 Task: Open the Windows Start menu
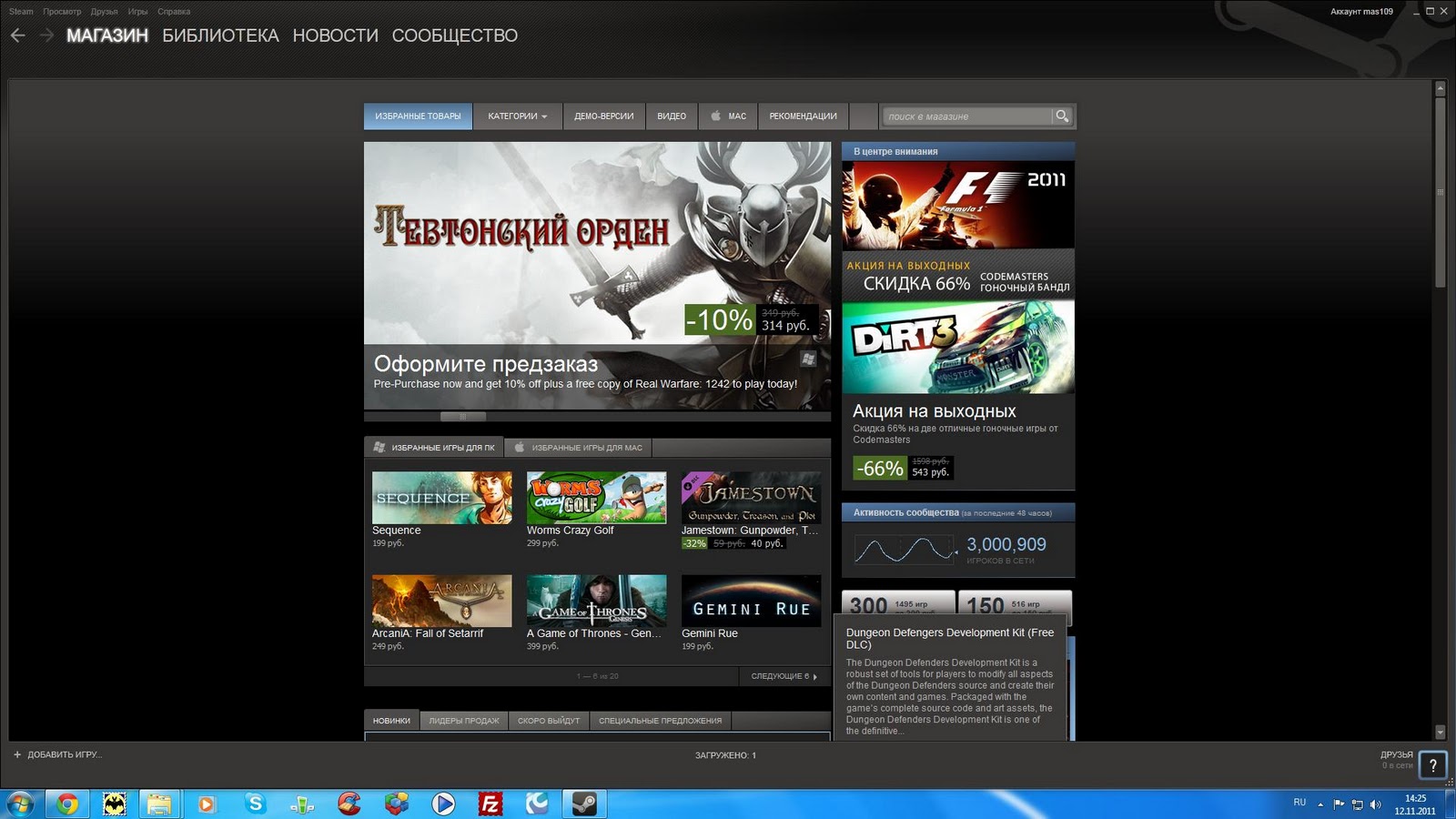coord(20,804)
